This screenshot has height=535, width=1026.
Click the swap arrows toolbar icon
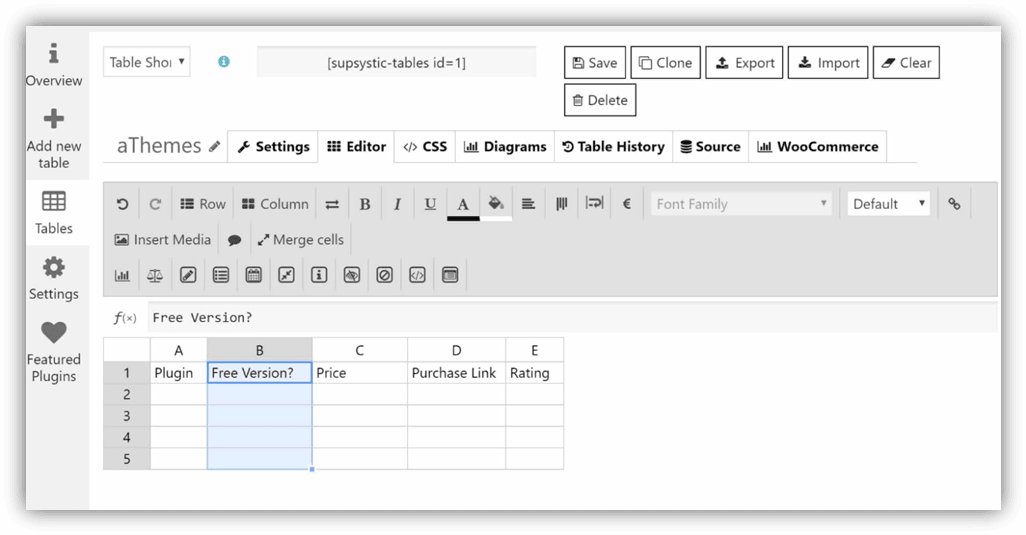[332, 204]
